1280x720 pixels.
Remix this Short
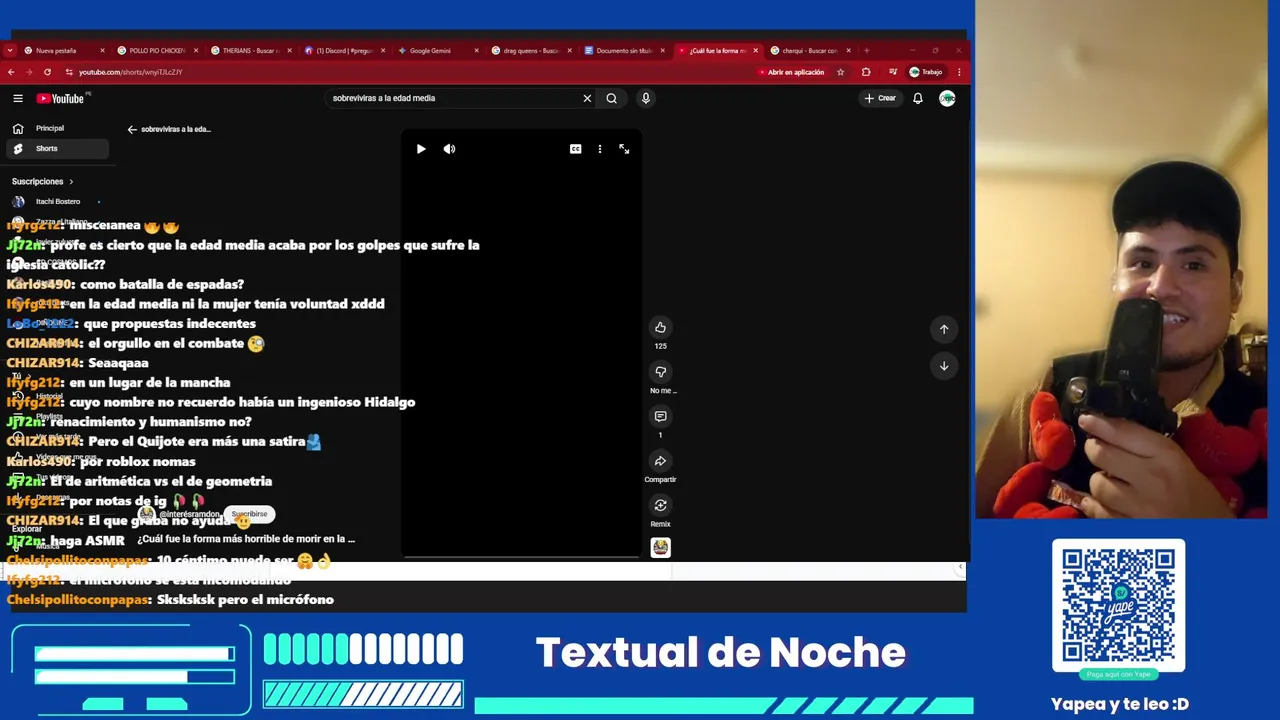[660, 505]
